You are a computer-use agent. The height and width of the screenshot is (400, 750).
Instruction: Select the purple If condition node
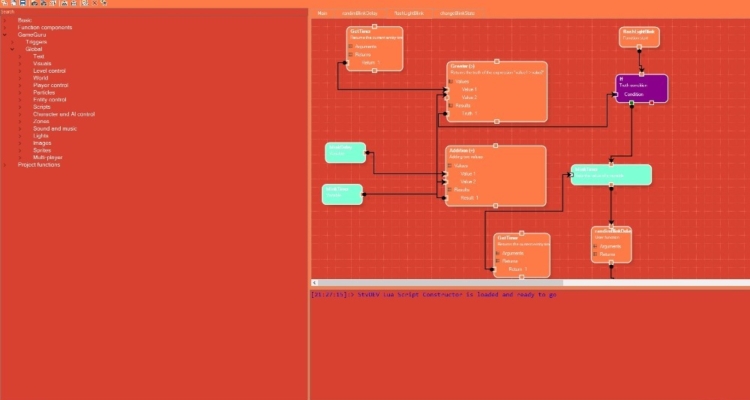click(x=641, y=89)
